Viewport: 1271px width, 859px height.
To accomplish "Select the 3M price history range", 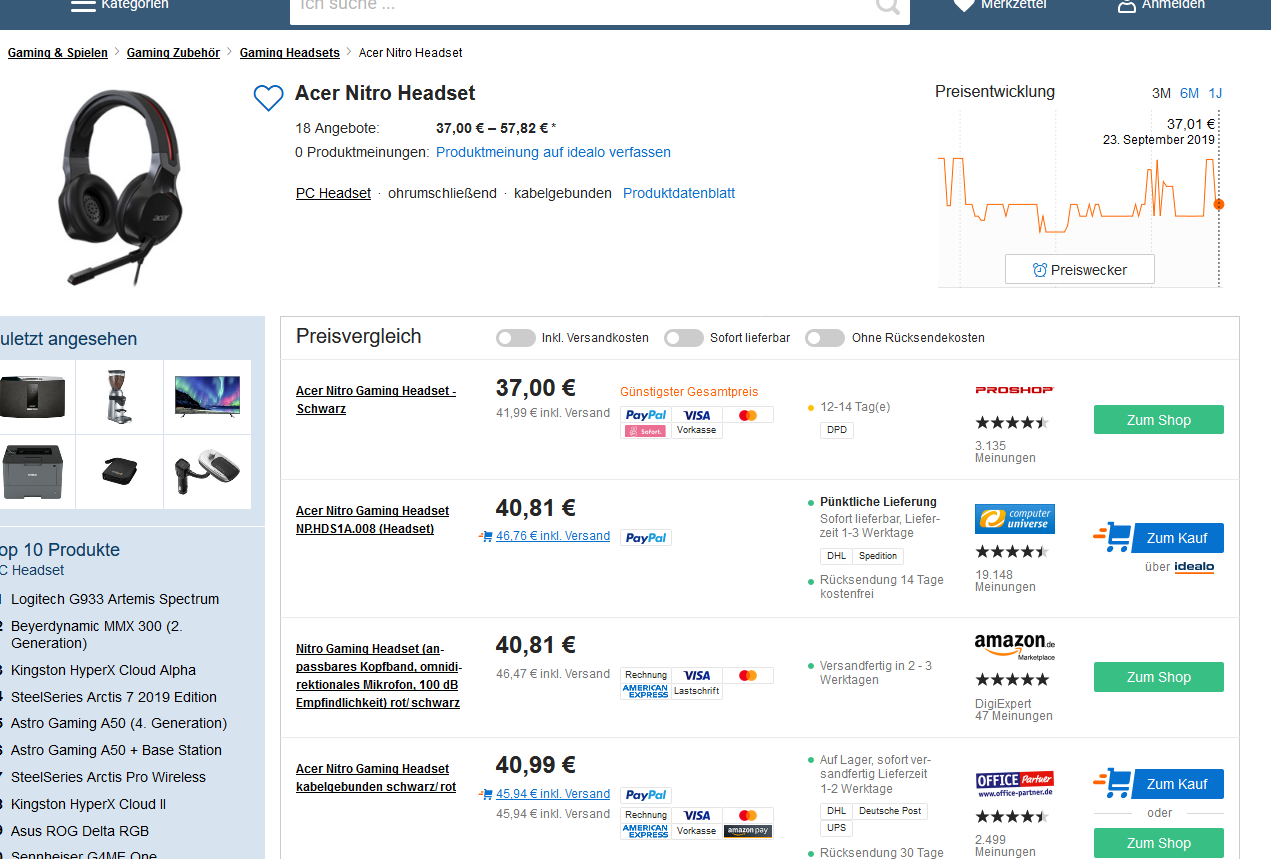I will coord(1161,93).
